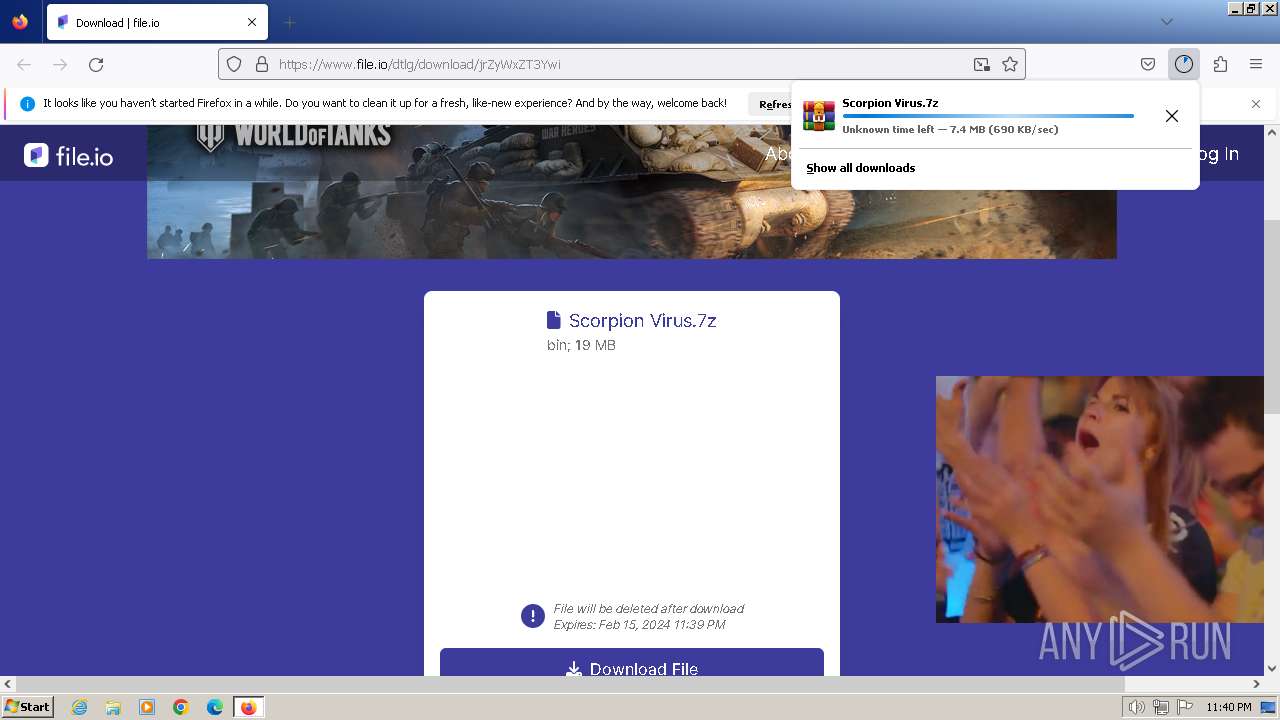The image size is (1280, 720).
Task: Click the exclamation warning icon
Action: (x=533, y=616)
